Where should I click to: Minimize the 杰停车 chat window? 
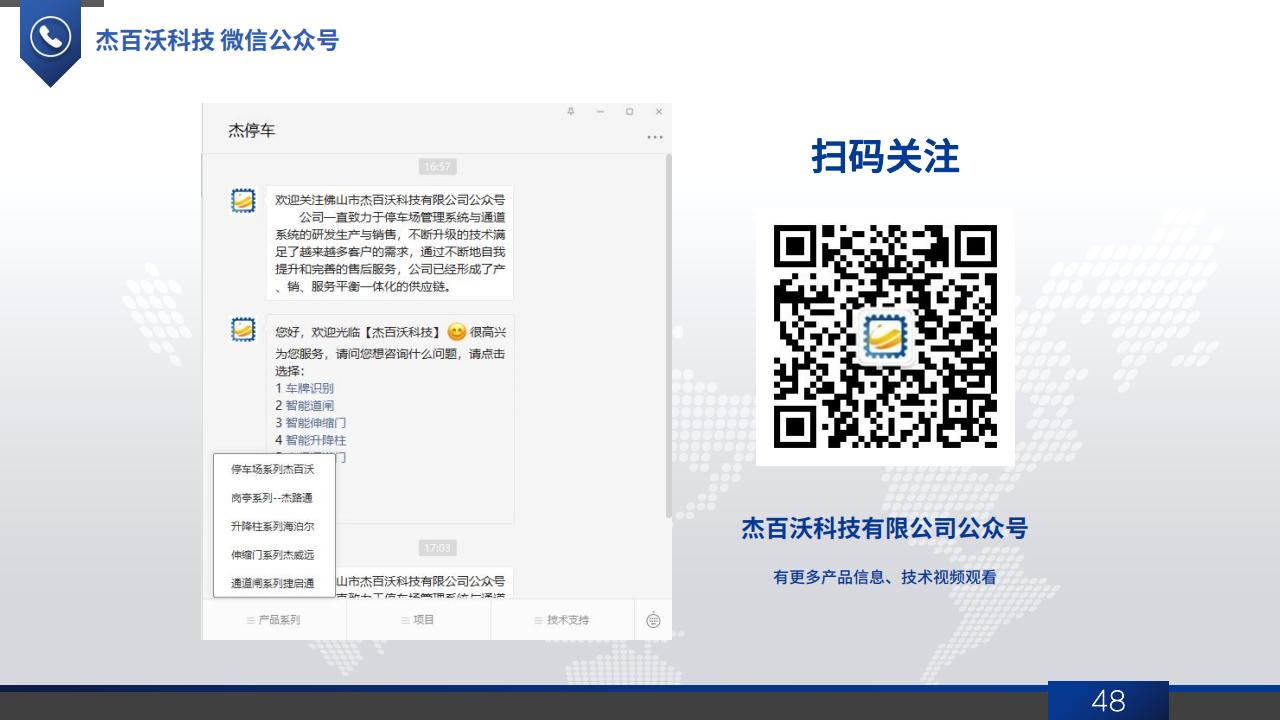pyautogui.click(x=600, y=111)
